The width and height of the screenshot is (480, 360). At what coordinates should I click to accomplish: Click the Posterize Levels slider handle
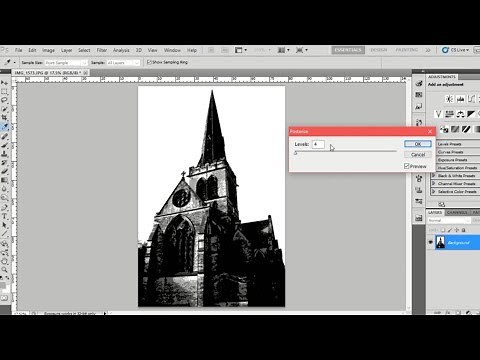click(295, 153)
